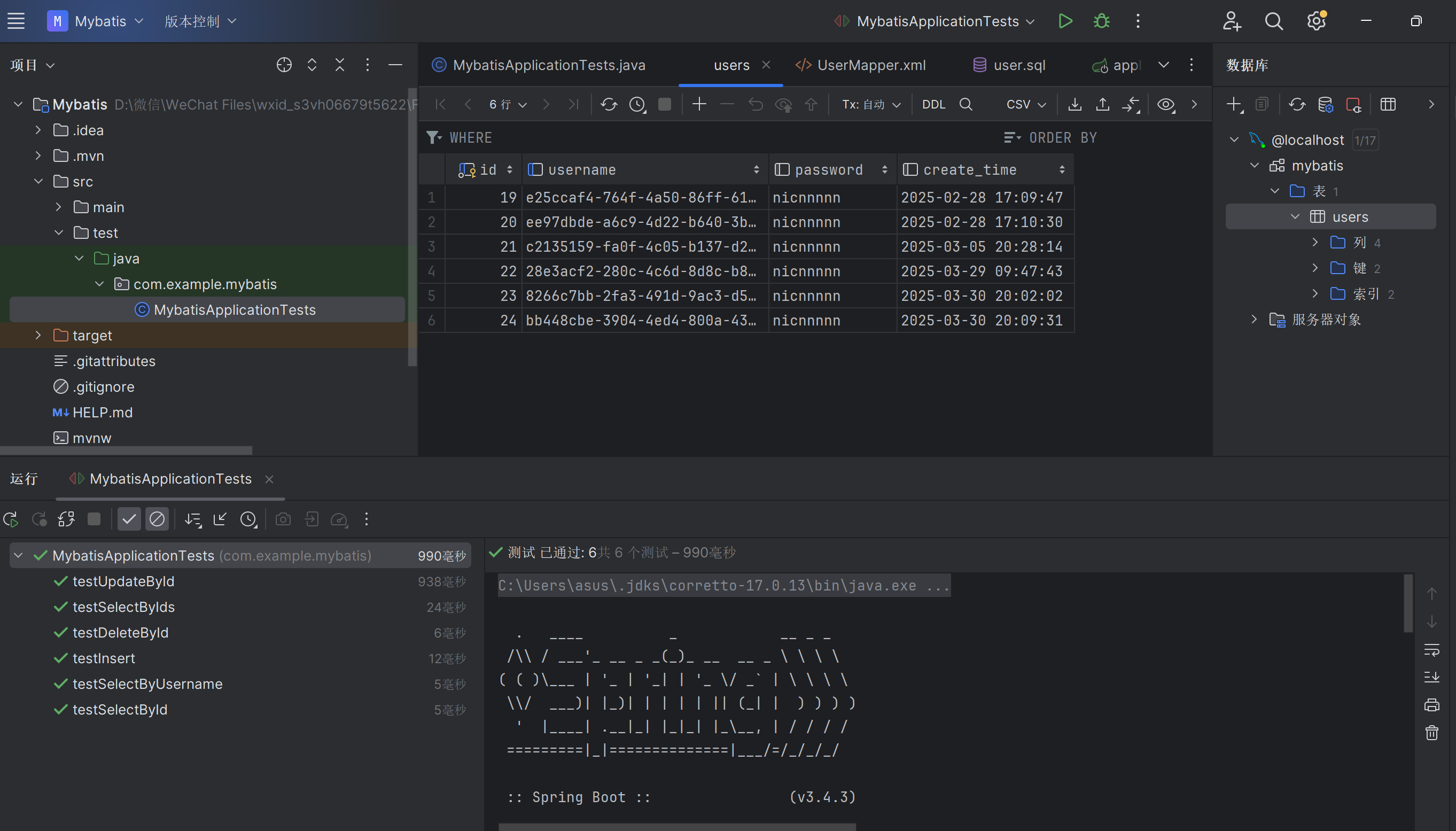This screenshot has height=831, width=1456.
Task: Click the clear console trash icon
Action: click(x=1431, y=733)
